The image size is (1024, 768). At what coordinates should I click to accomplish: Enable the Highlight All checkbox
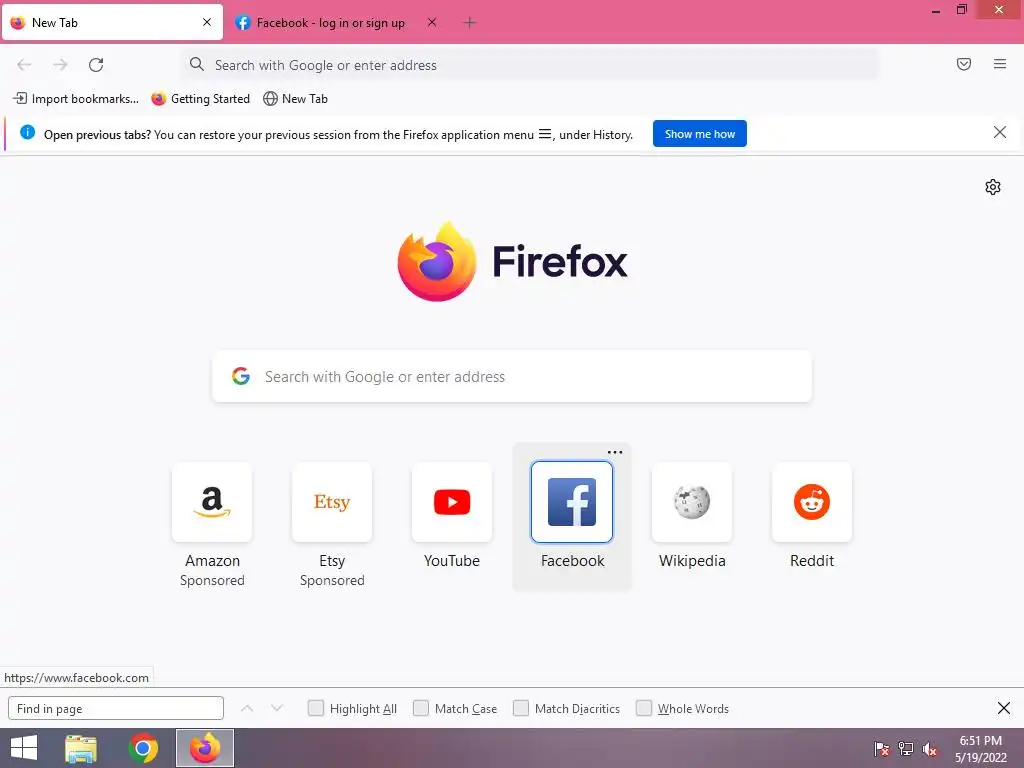pyautogui.click(x=316, y=708)
